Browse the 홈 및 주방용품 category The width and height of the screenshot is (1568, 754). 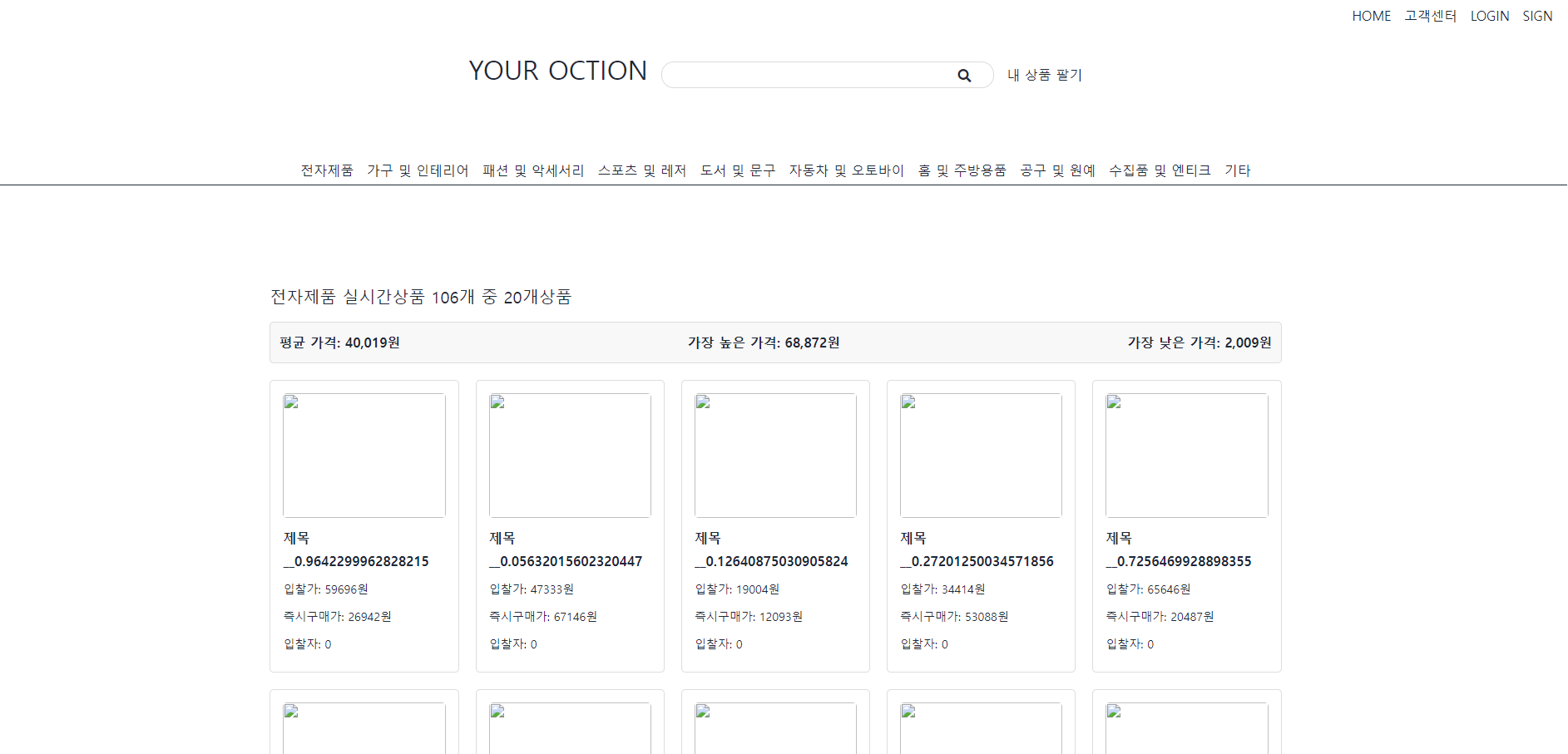coord(963,170)
